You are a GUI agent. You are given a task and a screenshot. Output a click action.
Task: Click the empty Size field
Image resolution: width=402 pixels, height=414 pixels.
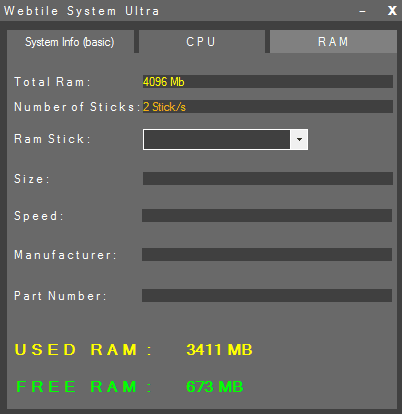(x=268, y=178)
